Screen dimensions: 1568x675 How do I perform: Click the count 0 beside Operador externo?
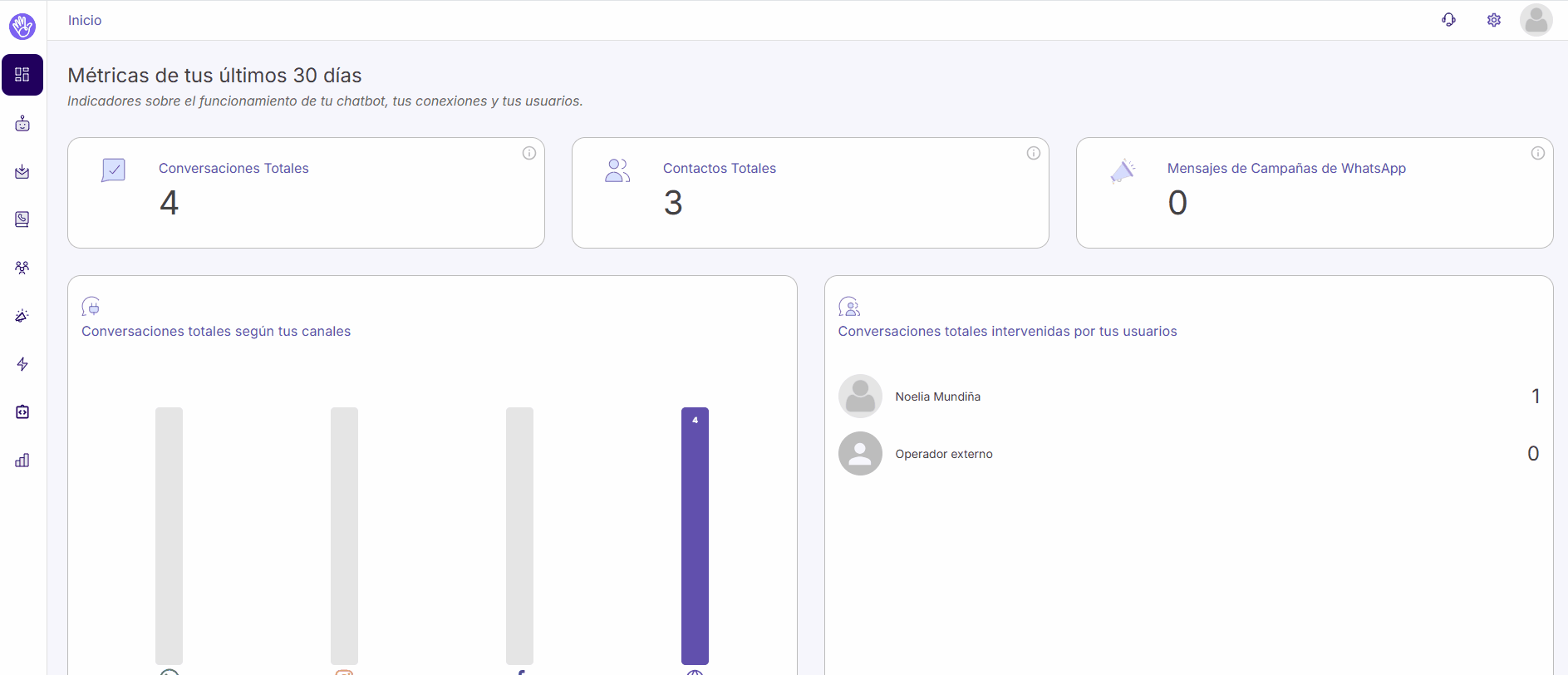(1533, 453)
